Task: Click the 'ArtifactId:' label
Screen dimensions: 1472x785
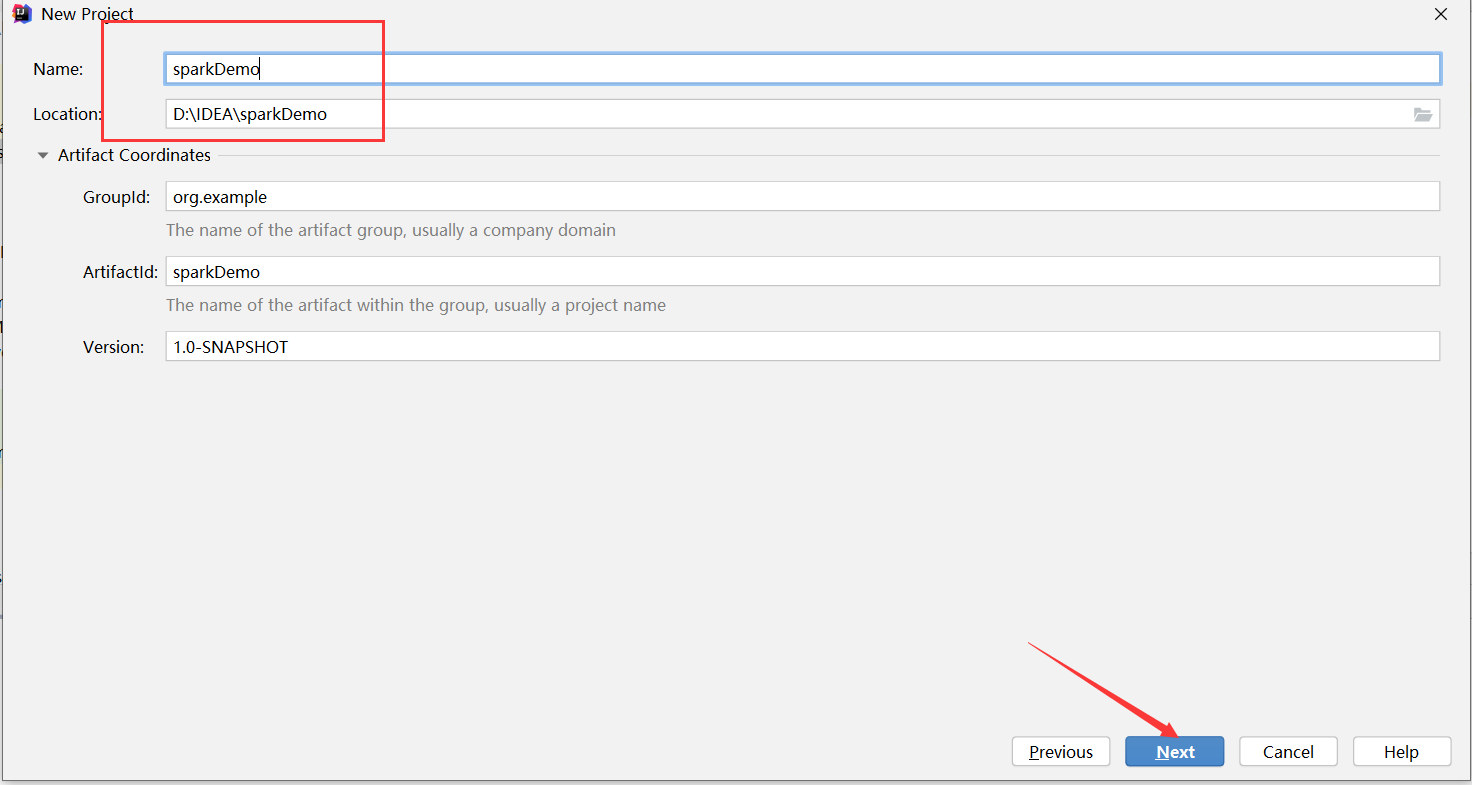Action: click(121, 272)
